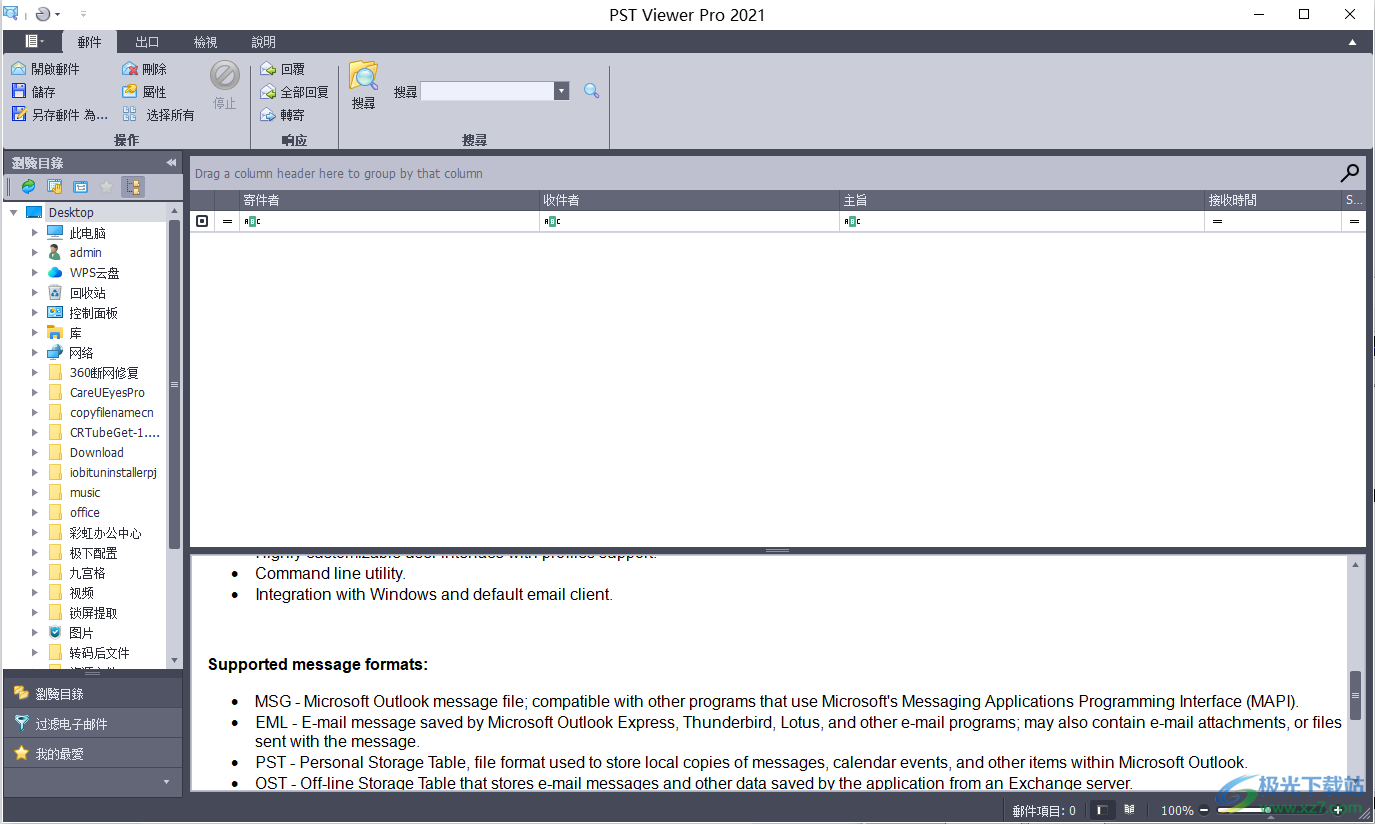Collapse the ribbon with top-right arrow
This screenshot has height=824, width=1375.
pyautogui.click(x=1352, y=42)
